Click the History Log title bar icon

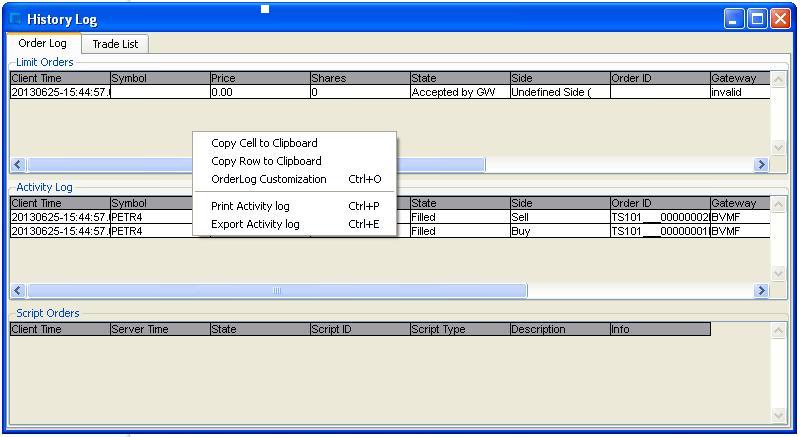[15, 19]
